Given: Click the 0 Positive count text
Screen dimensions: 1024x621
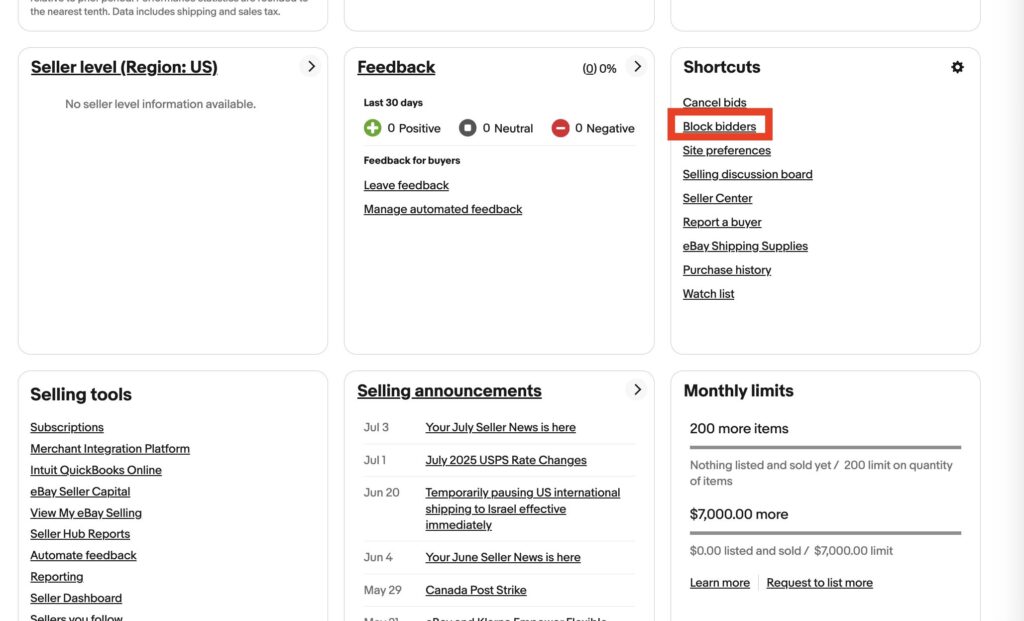Looking at the screenshot, I should coord(414,129).
